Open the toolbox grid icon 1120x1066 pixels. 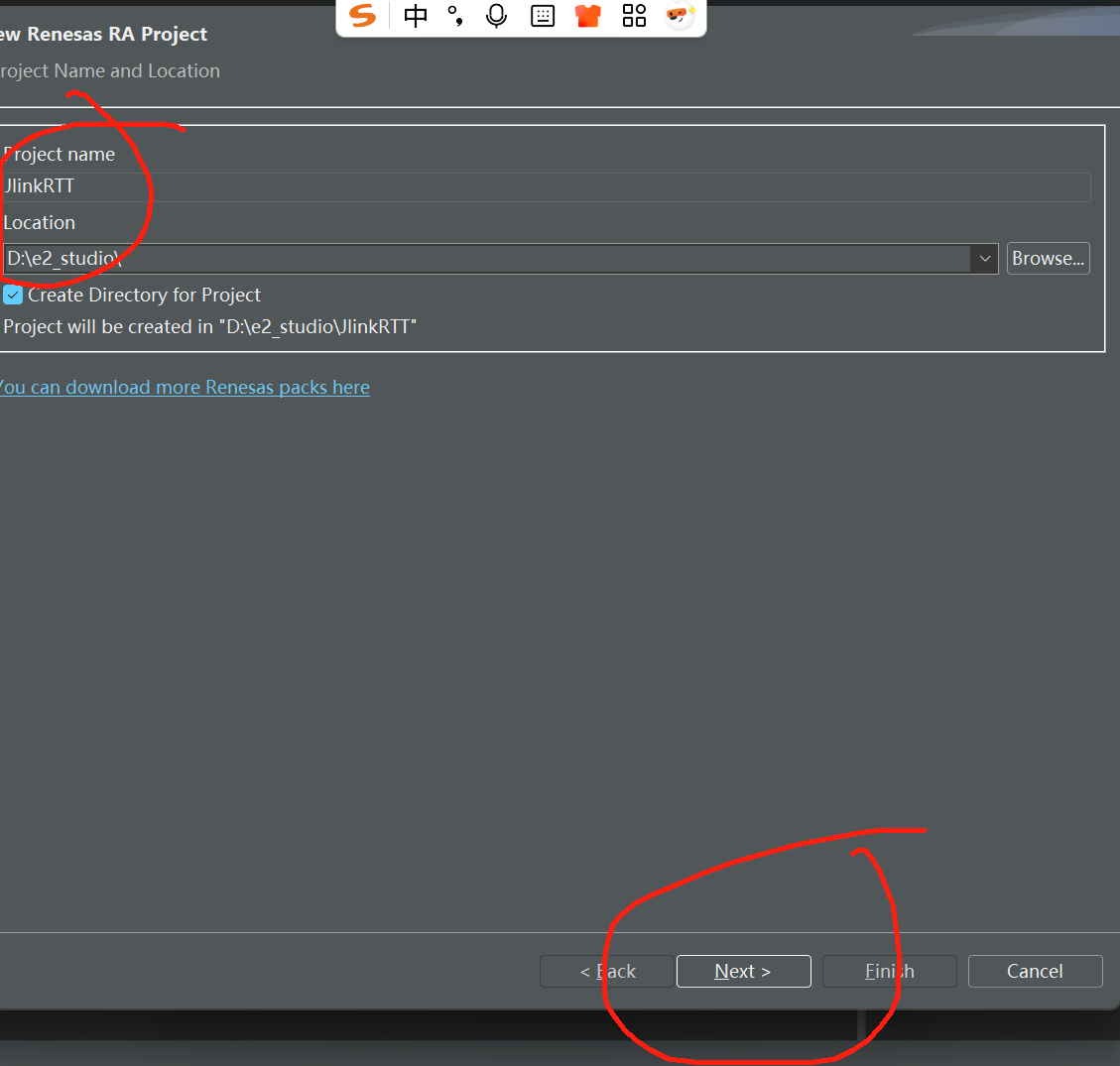point(634,15)
